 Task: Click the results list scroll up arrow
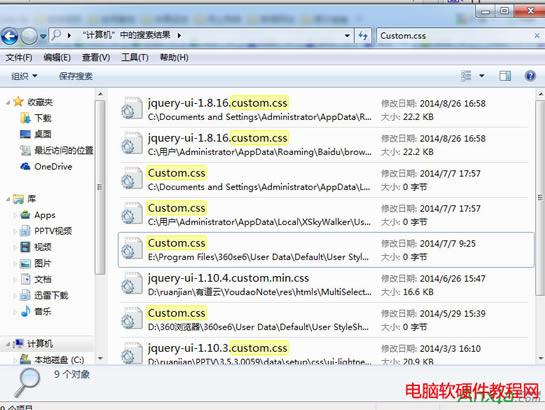pyautogui.click(x=540, y=94)
